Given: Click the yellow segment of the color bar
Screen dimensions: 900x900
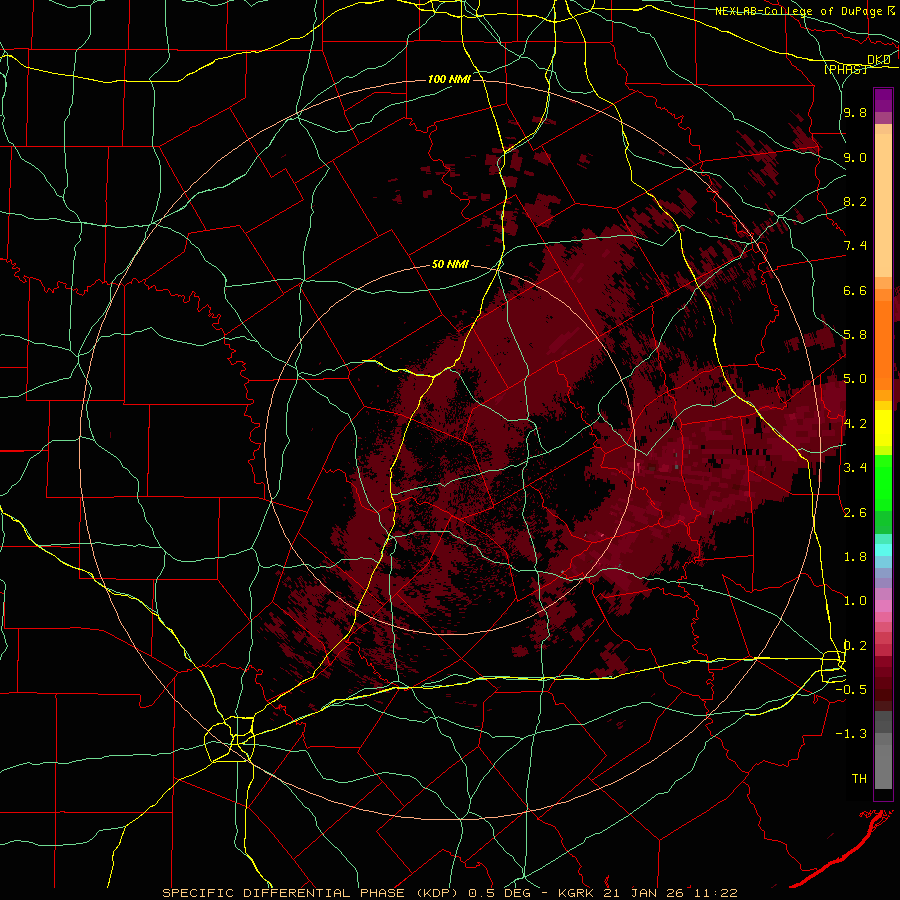Looking at the screenshot, I should [883, 428].
